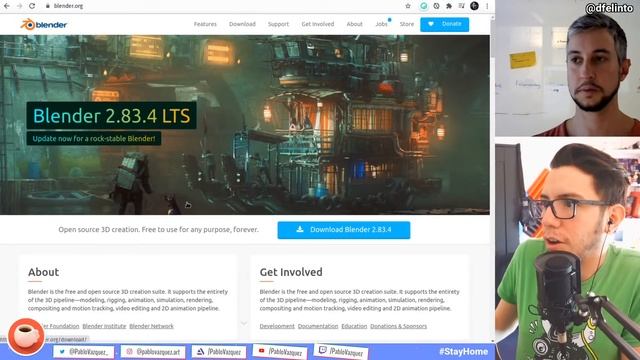
Task: Open the Blender Network link
Action: pyautogui.click(x=151, y=326)
